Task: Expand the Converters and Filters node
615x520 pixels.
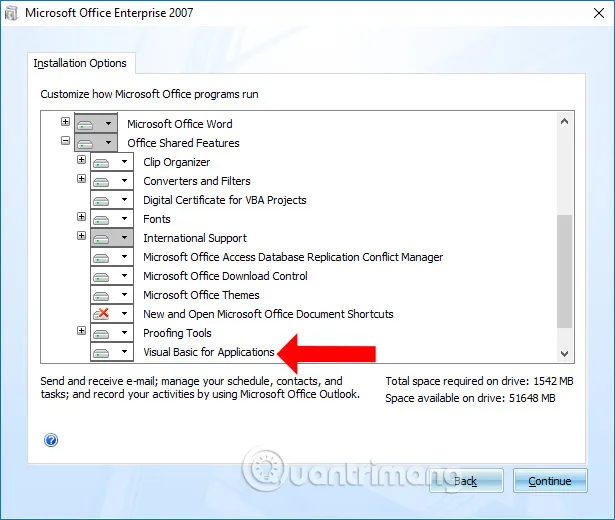Action: point(82,178)
